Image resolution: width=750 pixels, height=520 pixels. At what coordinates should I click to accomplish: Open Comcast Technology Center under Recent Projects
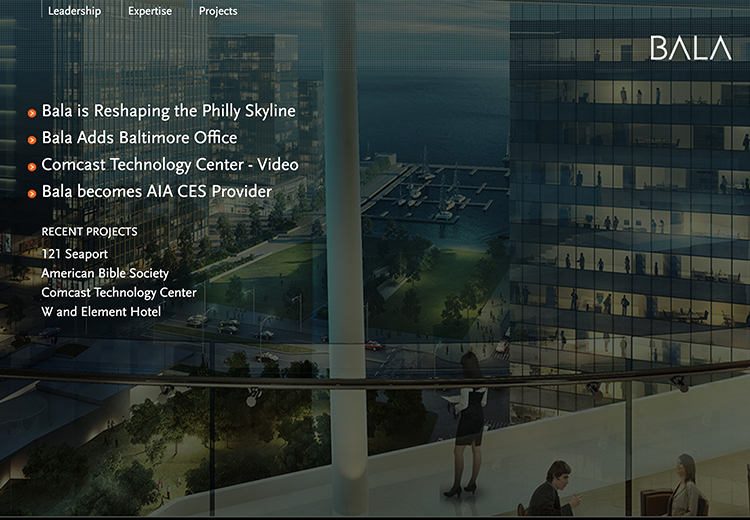118,293
